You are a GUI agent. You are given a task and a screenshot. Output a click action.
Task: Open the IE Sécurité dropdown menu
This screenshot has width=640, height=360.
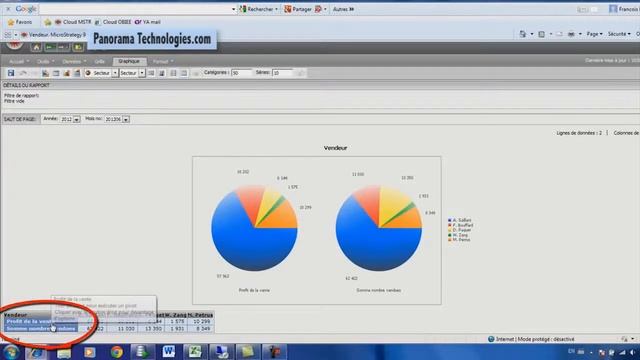[619, 34]
